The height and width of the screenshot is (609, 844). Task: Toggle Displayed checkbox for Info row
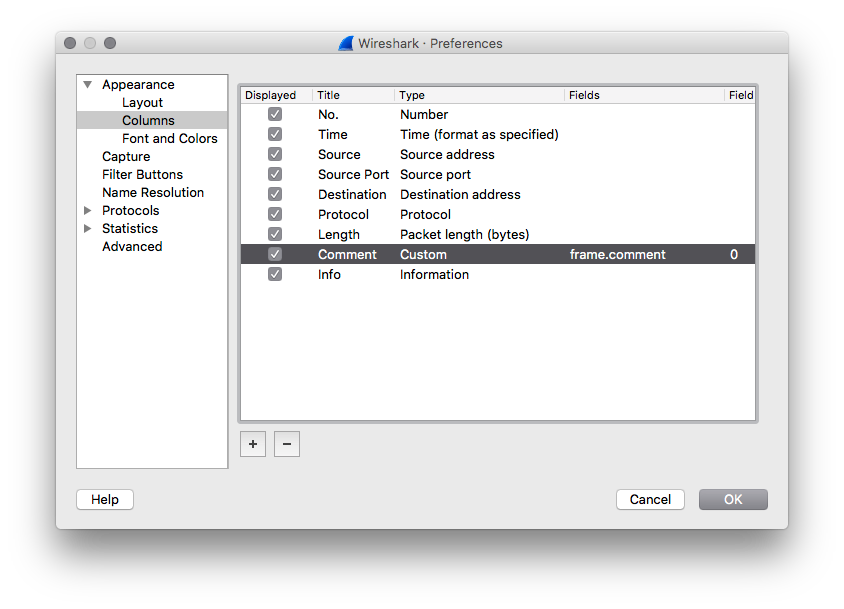tap(275, 274)
